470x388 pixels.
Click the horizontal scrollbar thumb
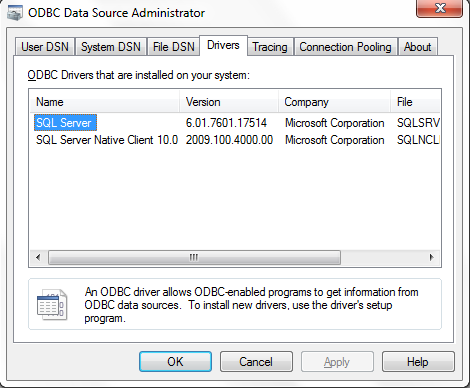click(194, 257)
